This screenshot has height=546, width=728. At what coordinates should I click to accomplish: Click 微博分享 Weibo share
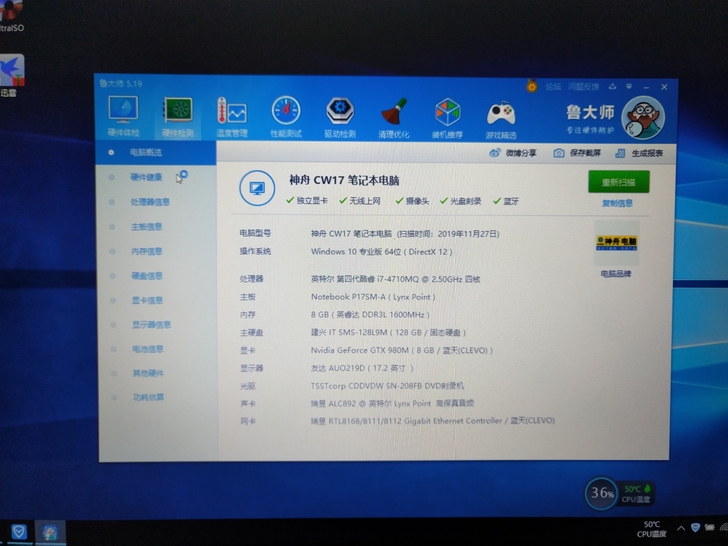[513, 153]
